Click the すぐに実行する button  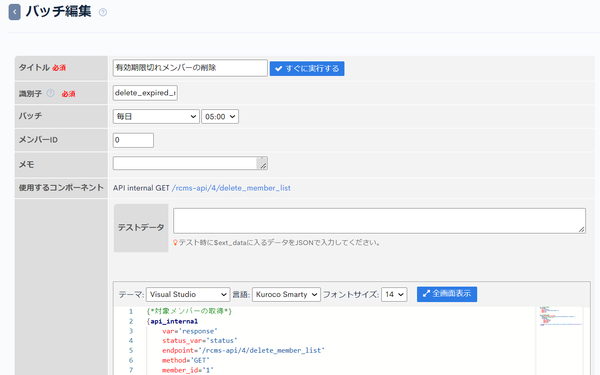point(307,68)
